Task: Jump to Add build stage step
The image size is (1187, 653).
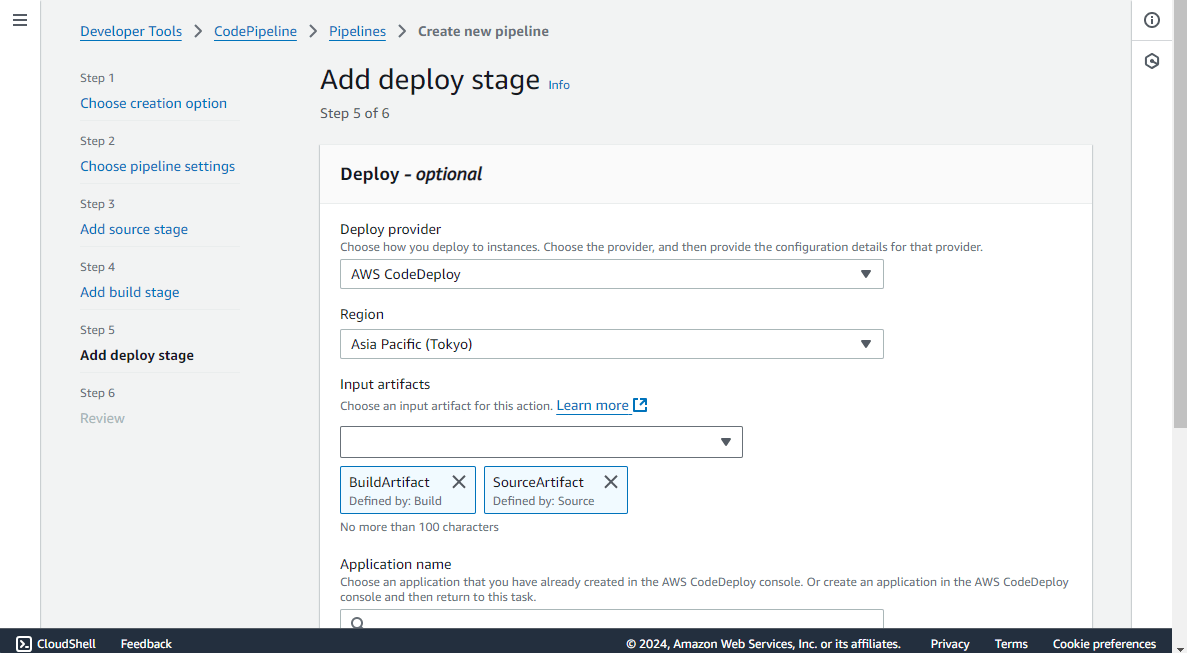Action: pyautogui.click(x=129, y=292)
